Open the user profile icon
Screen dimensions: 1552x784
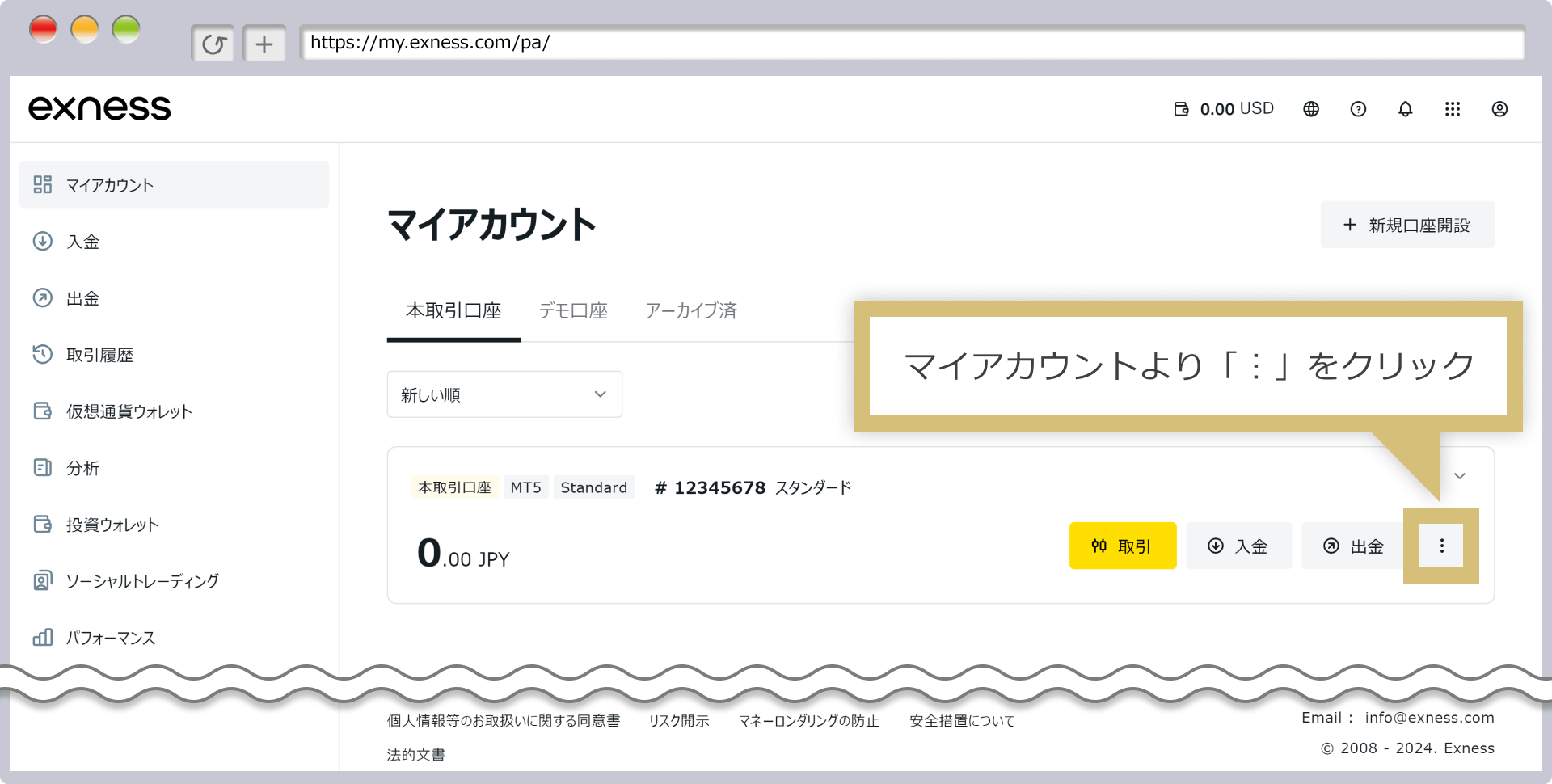1499,109
